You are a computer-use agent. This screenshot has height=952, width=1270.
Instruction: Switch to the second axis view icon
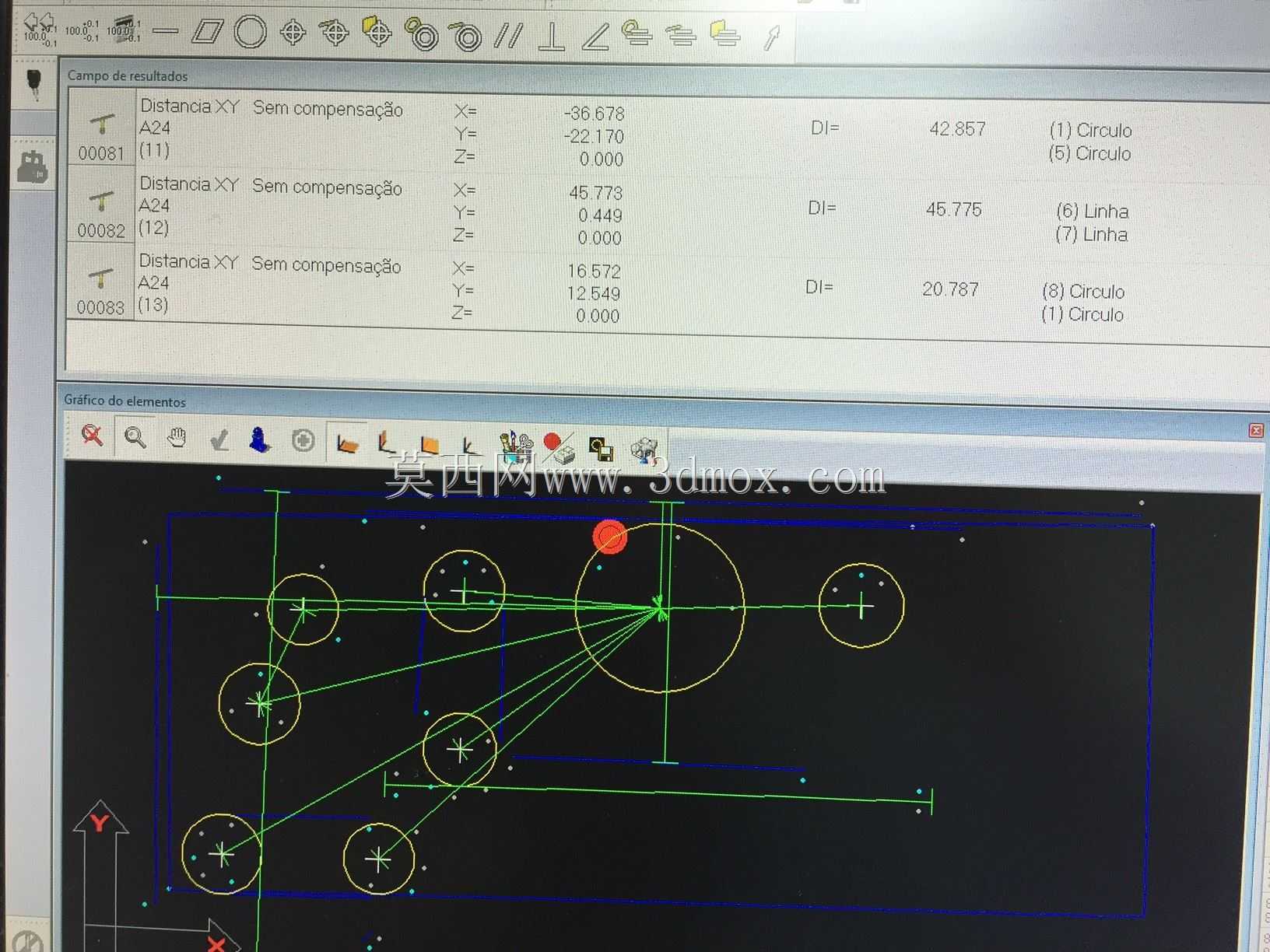tap(387, 443)
